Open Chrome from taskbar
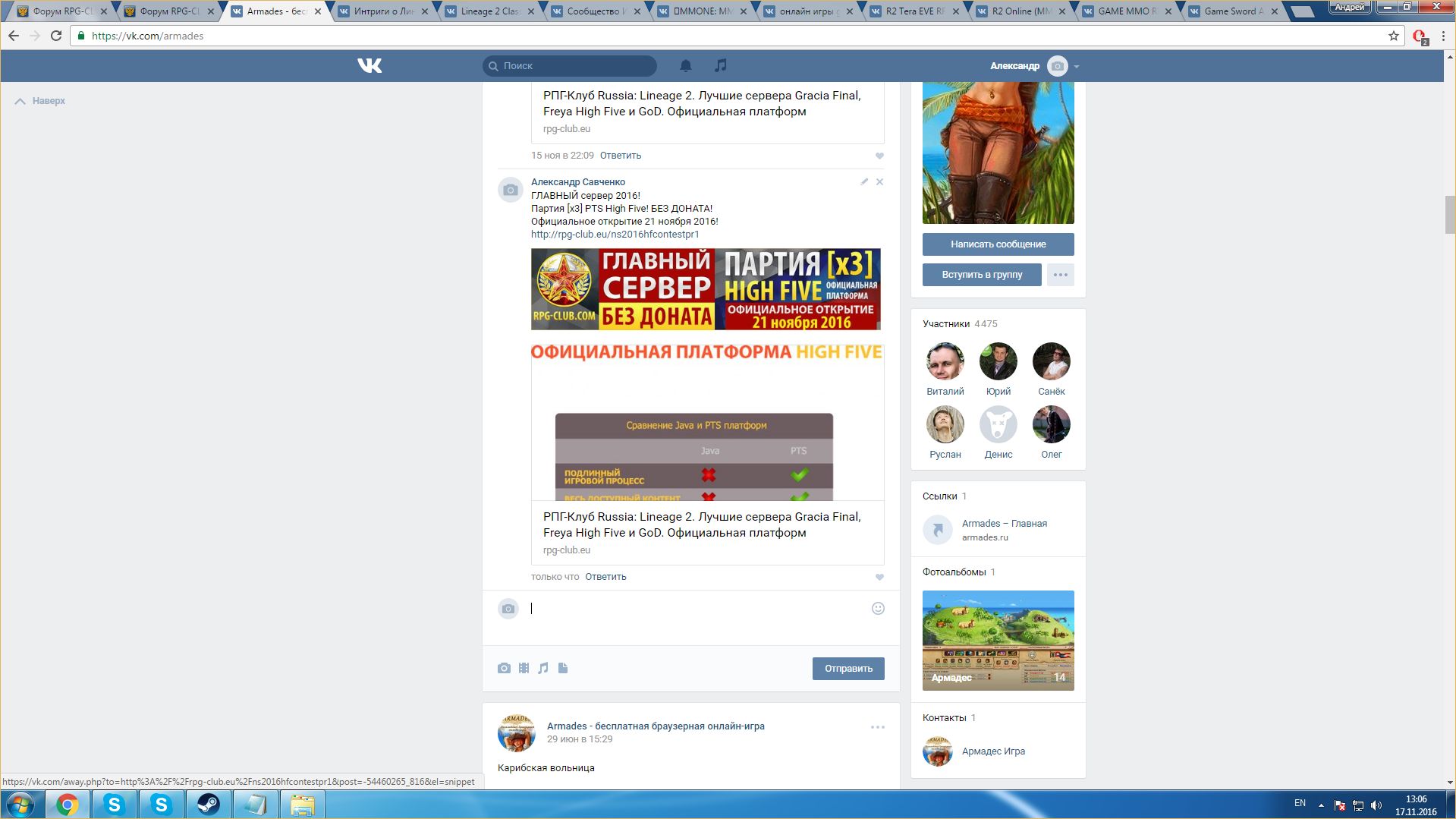1456x819 pixels. pyautogui.click(x=68, y=805)
